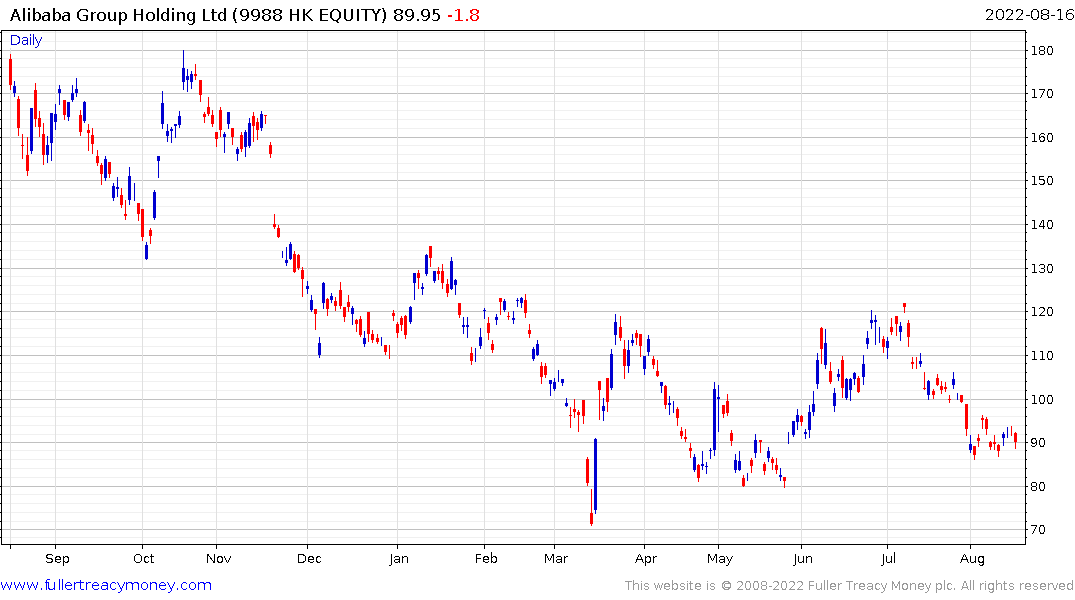Viewport: 1075px width, 600px height.
Task: Select the Jul month axis label
Action: (x=889, y=559)
